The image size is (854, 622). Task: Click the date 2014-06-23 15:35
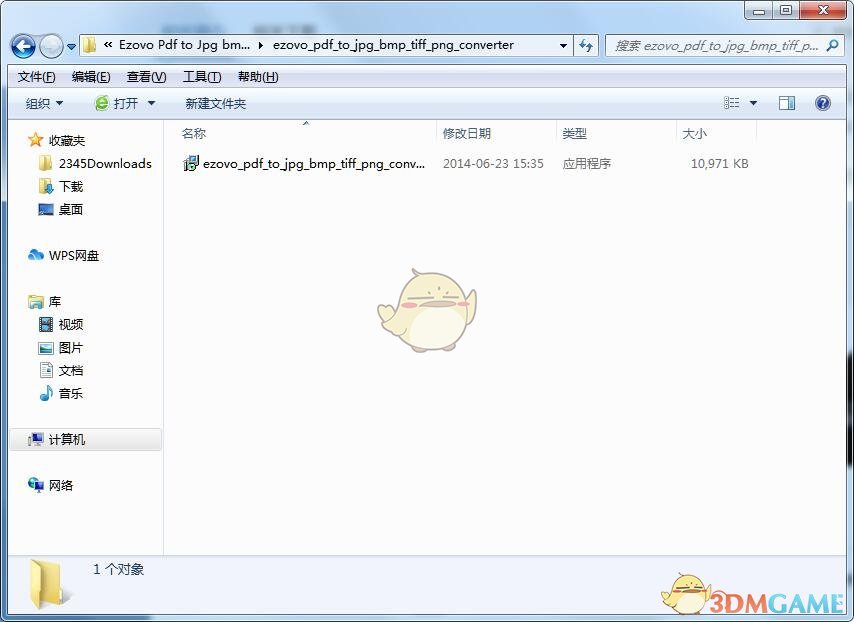[493, 163]
